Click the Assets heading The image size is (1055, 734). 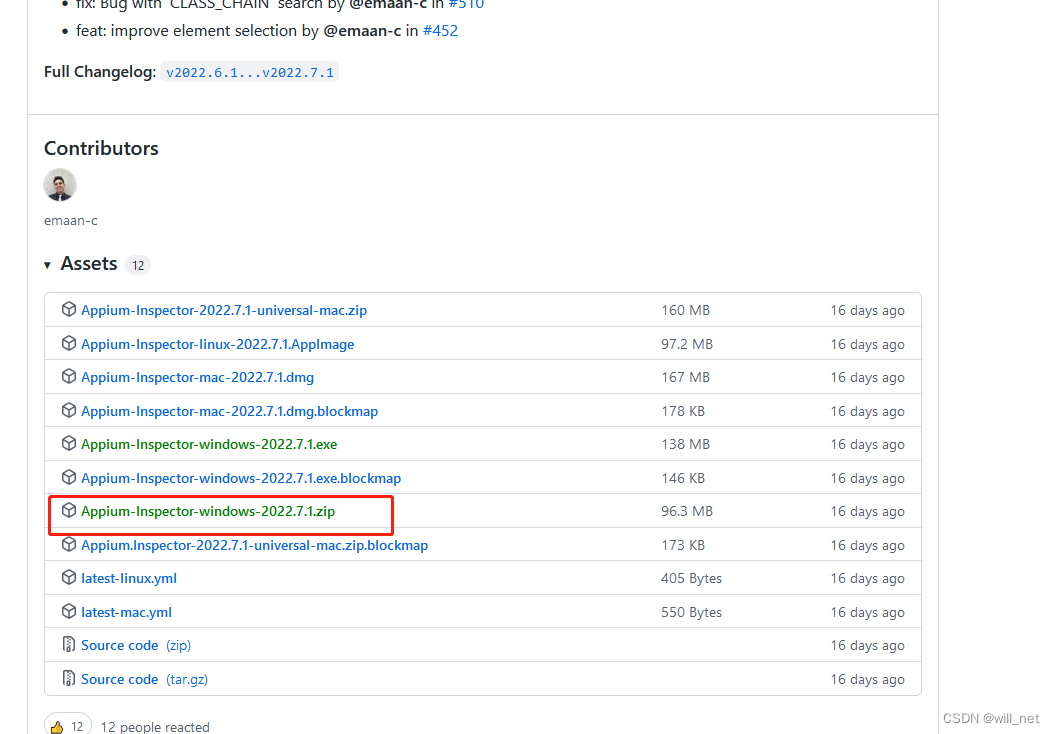click(89, 264)
